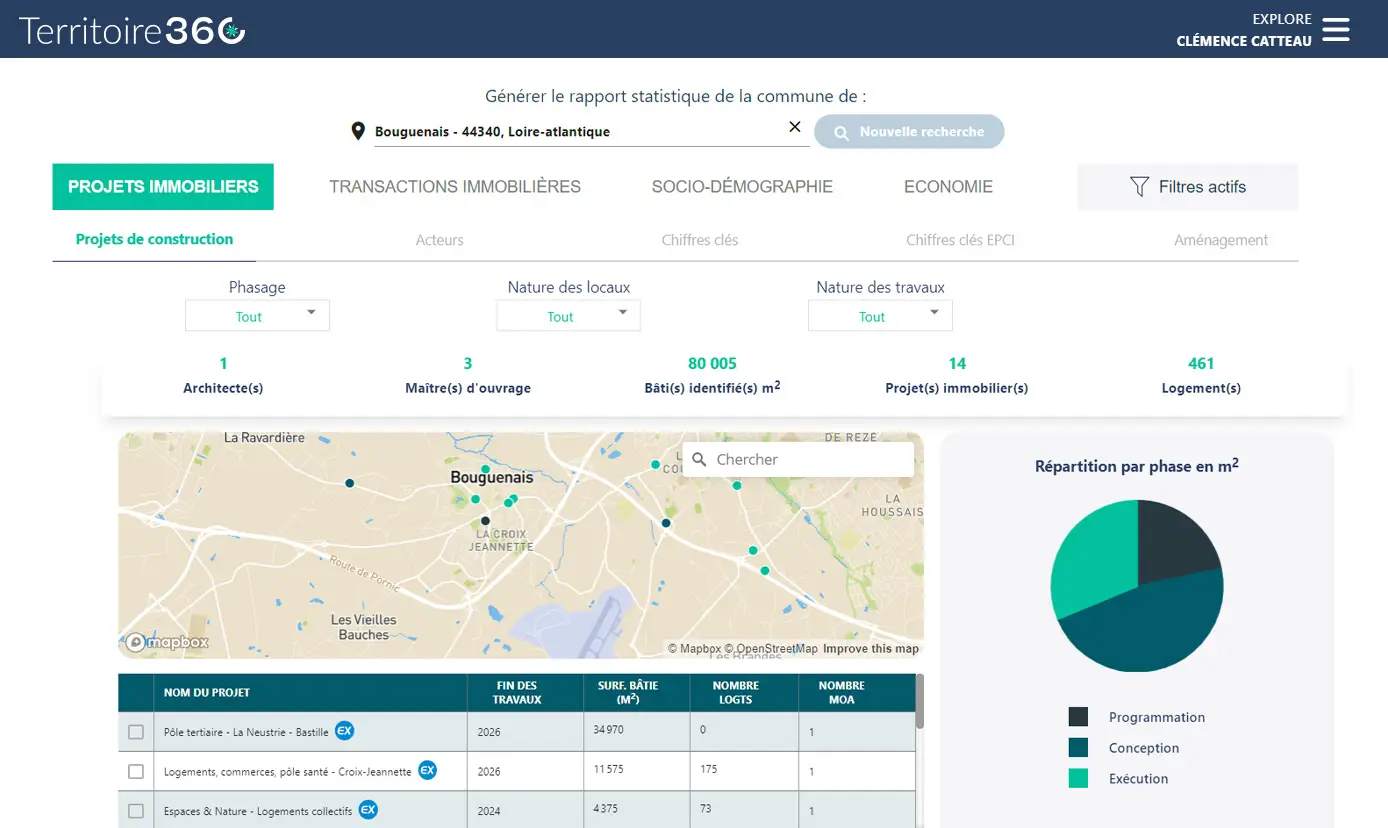This screenshot has width=1388, height=828.
Task: Click the filter funnel icon
Action: 1138,186
